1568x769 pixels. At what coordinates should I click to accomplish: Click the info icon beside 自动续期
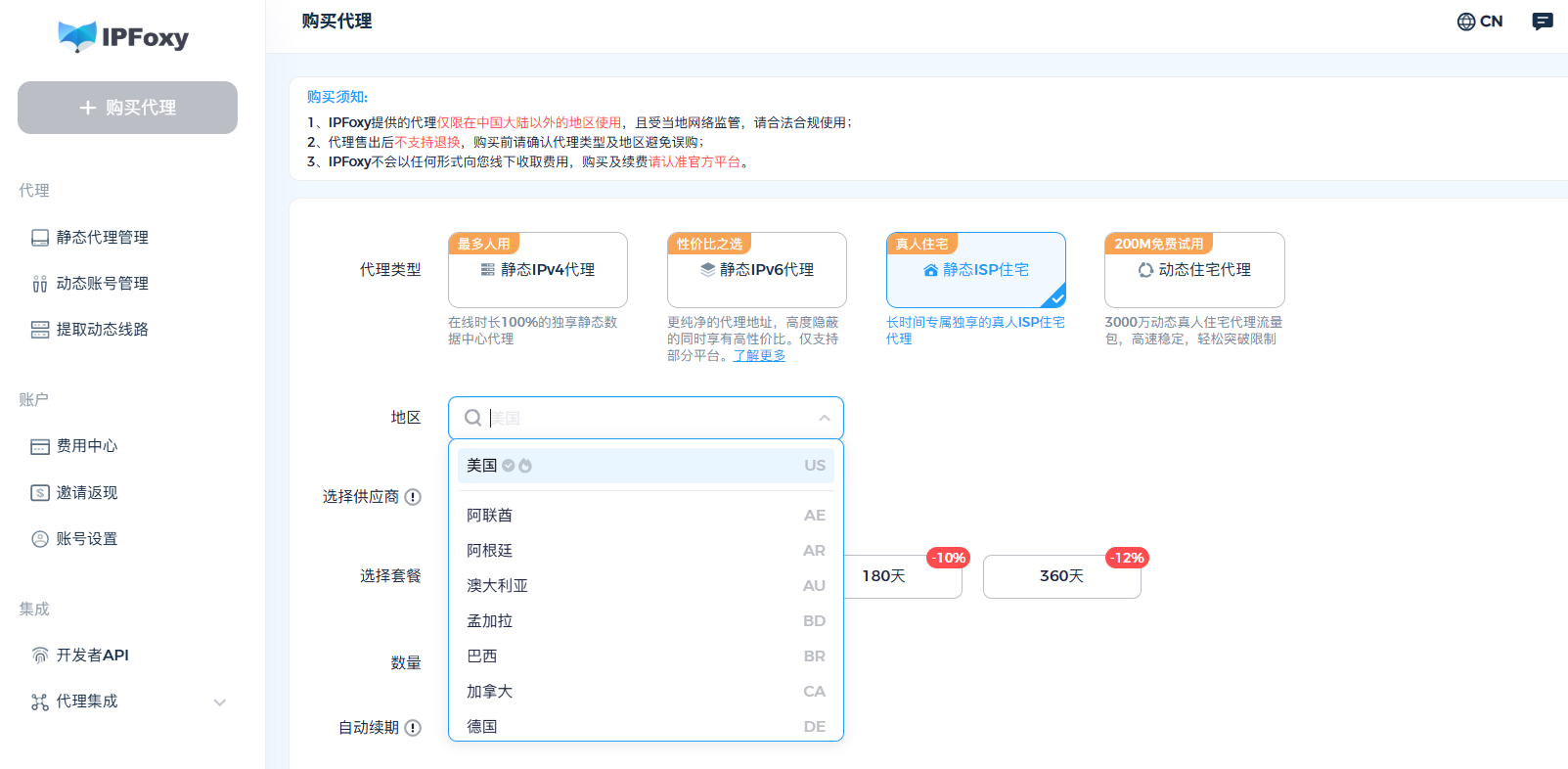(x=413, y=728)
